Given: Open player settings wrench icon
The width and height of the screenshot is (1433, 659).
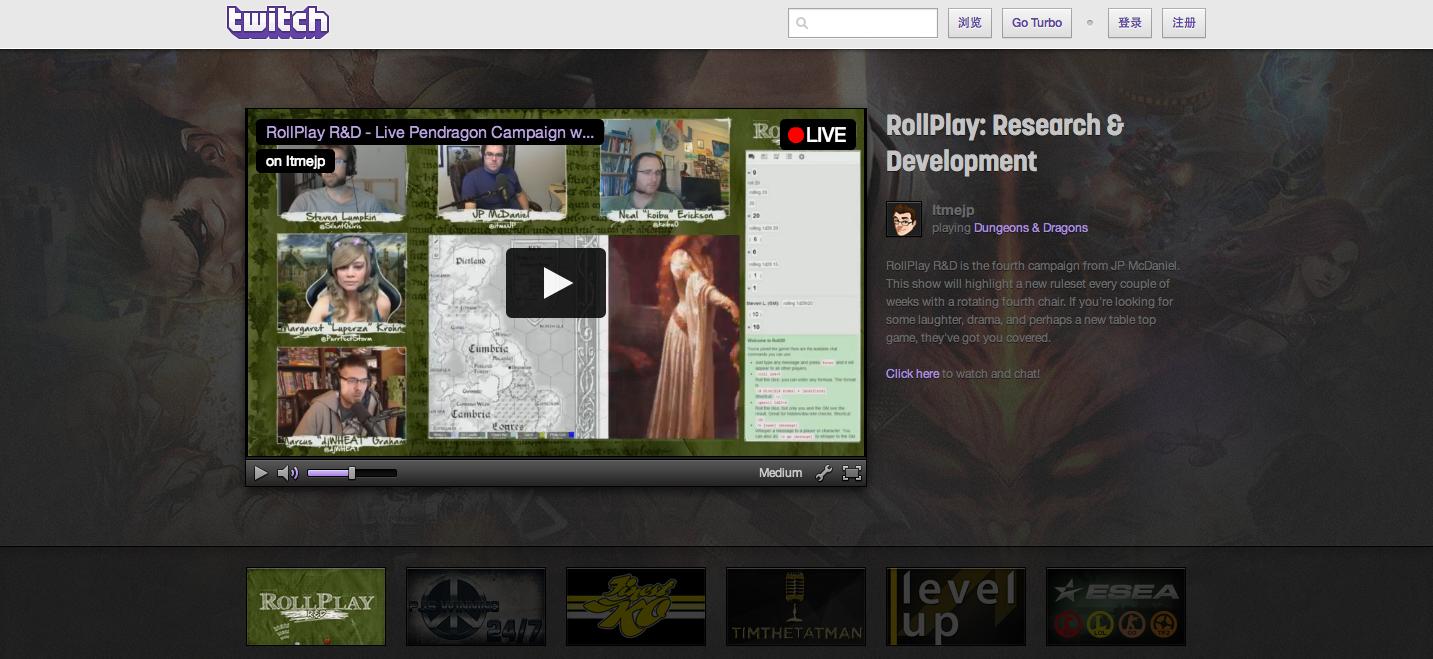Looking at the screenshot, I should [824, 473].
